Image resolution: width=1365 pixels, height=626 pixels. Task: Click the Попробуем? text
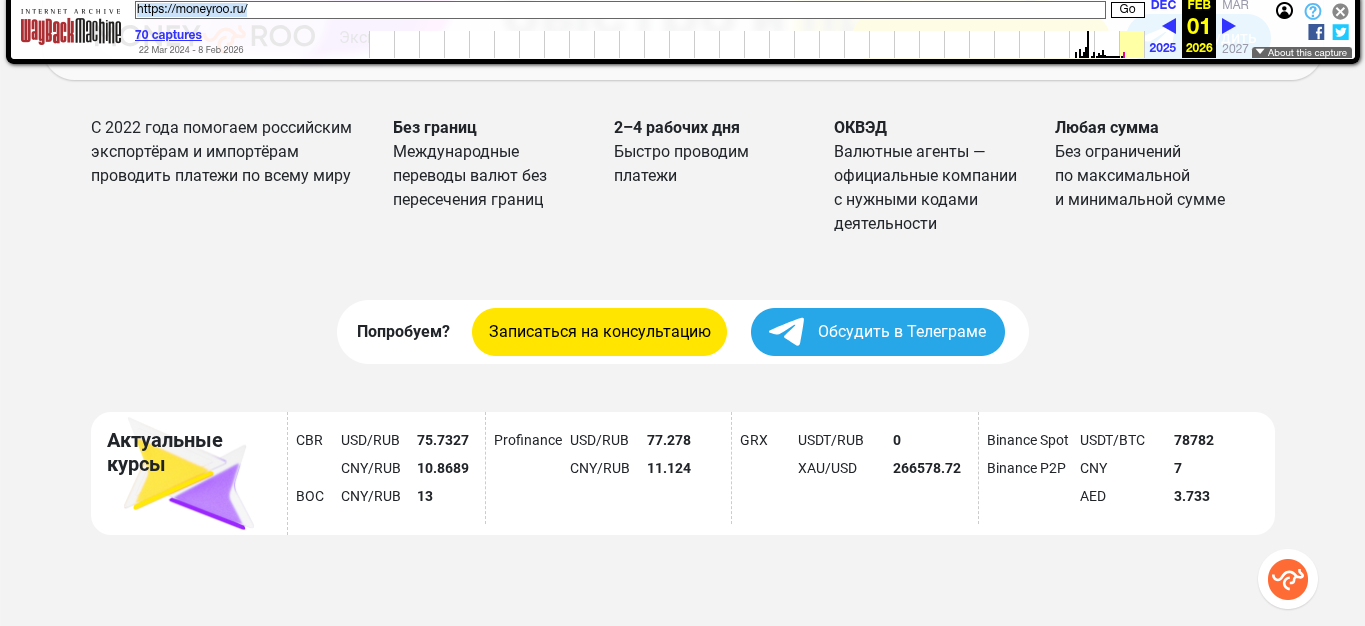403,332
